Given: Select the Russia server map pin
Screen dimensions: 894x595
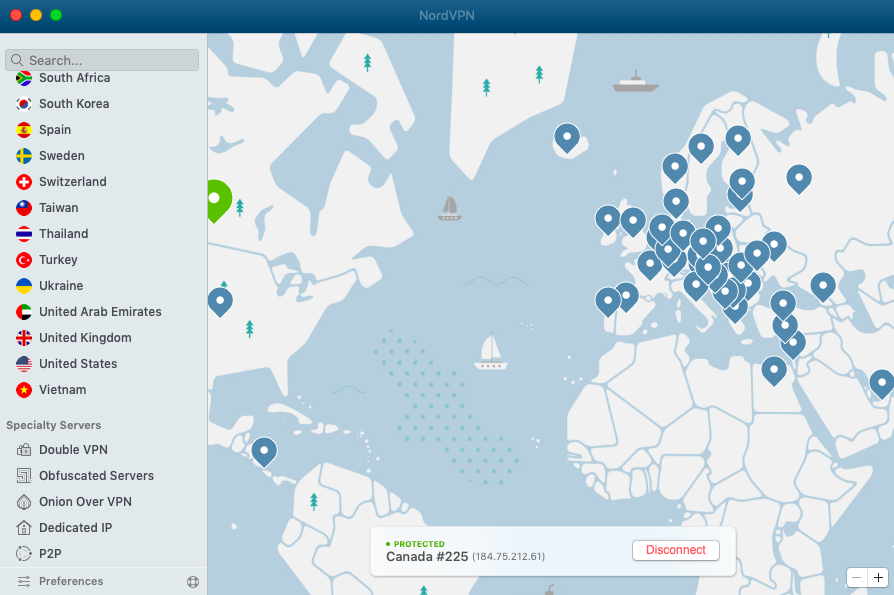Looking at the screenshot, I should pos(799,179).
